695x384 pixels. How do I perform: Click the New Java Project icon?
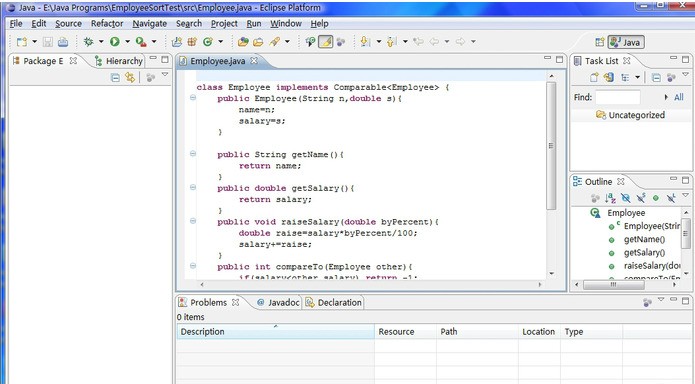pos(177,42)
